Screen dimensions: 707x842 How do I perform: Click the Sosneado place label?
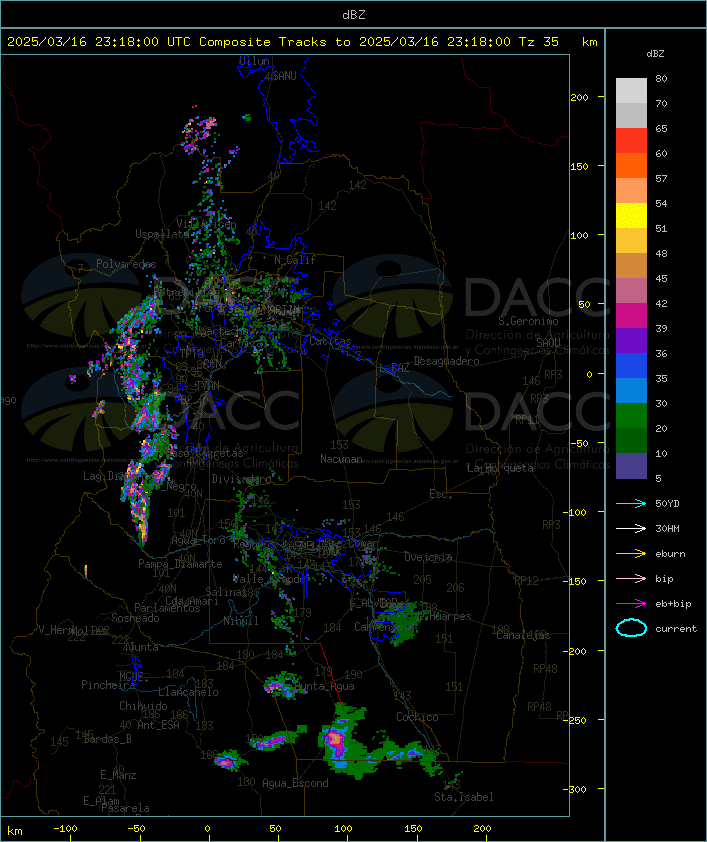(x=135, y=618)
